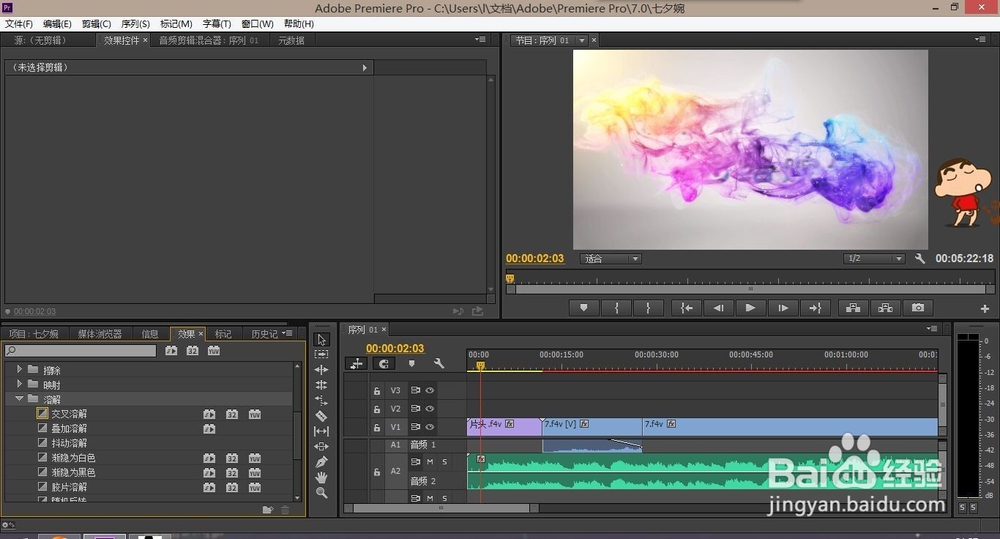Play the sequence in program monitor
This screenshot has height=539, width=1000.
coord(750,307)
